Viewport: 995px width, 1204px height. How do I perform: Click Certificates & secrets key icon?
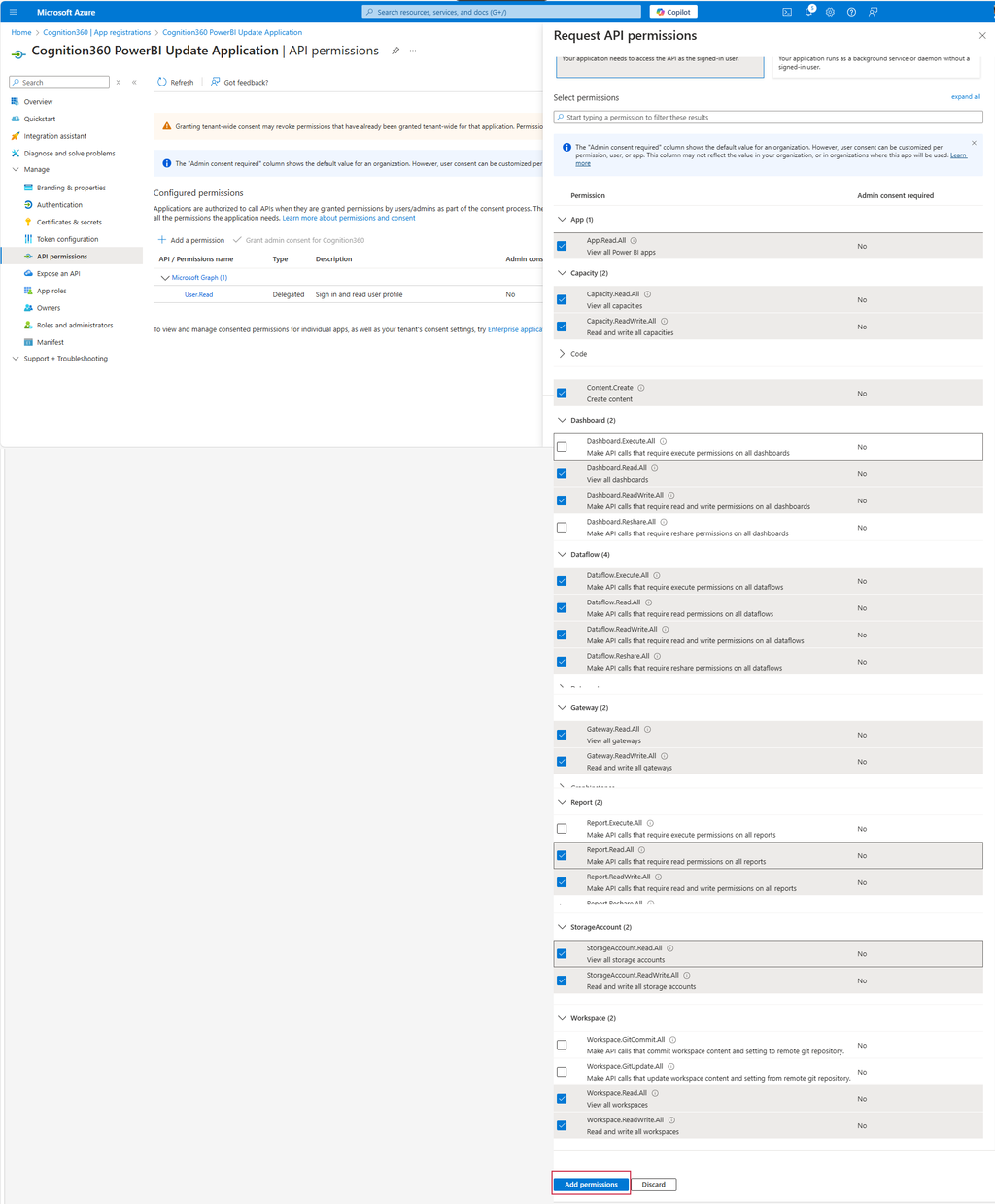pos(28,222)
